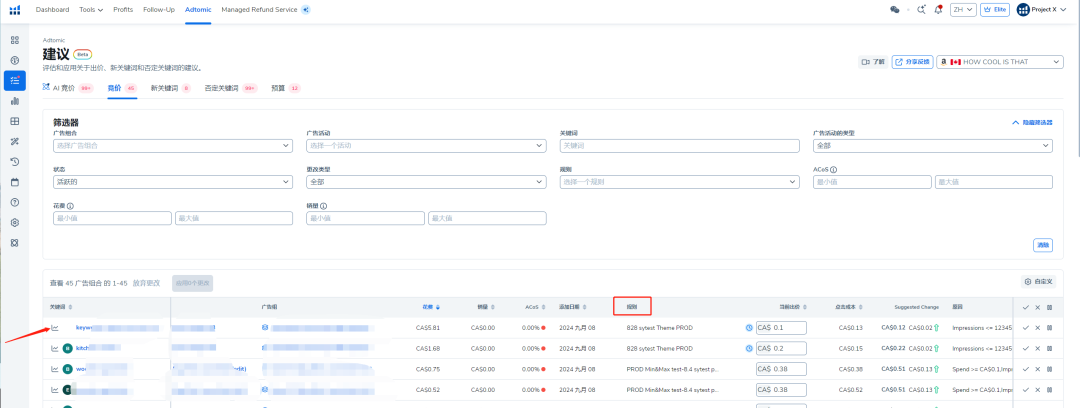
Task: Open the ZH language dropdown
Action: tap(963, 10)
